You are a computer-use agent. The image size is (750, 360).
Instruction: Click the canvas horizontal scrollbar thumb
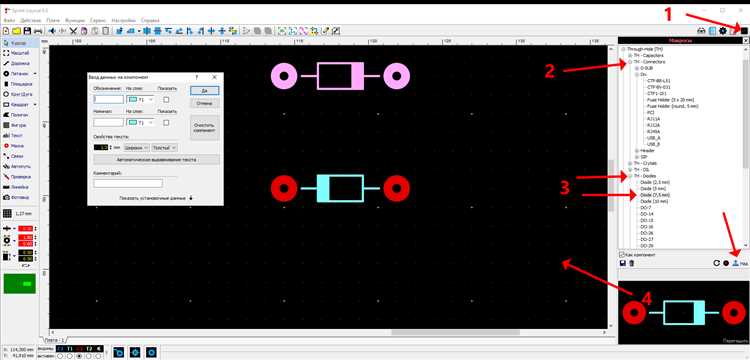(455, 332)
